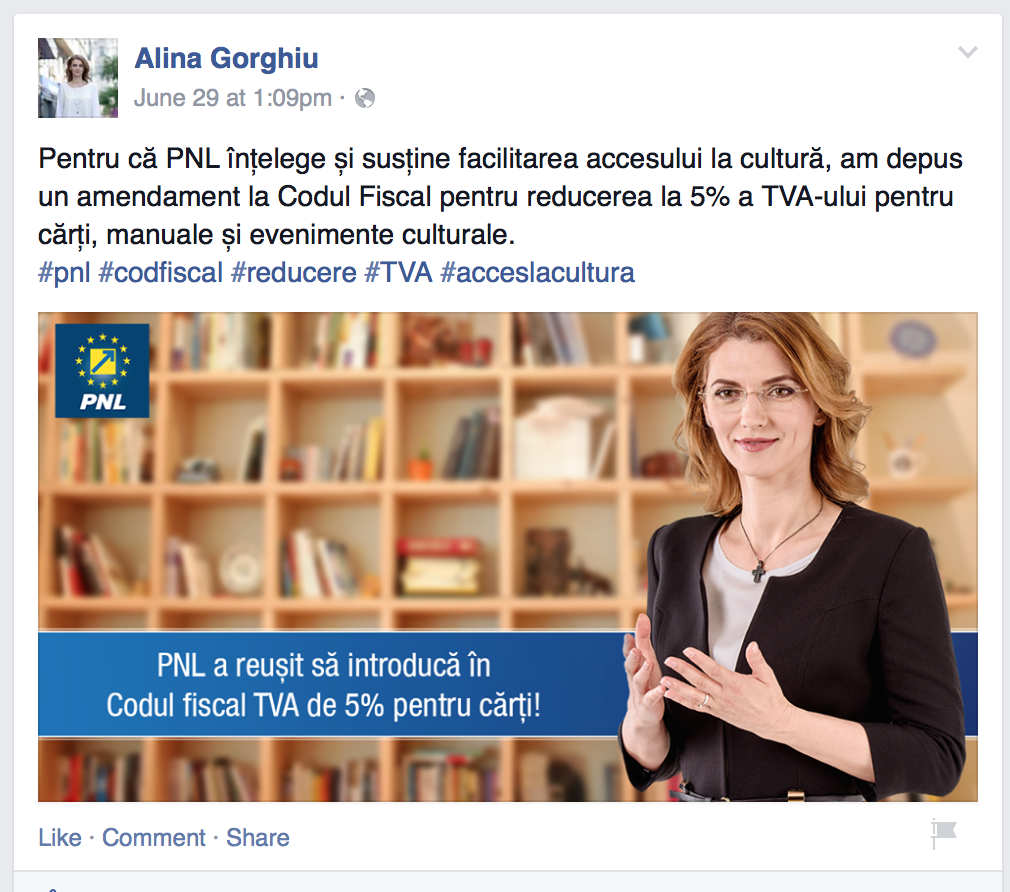Screen dimensions: 1010x892
Task: Click the flag report icon
Action: pyautogui.click(x=944, y=833)
